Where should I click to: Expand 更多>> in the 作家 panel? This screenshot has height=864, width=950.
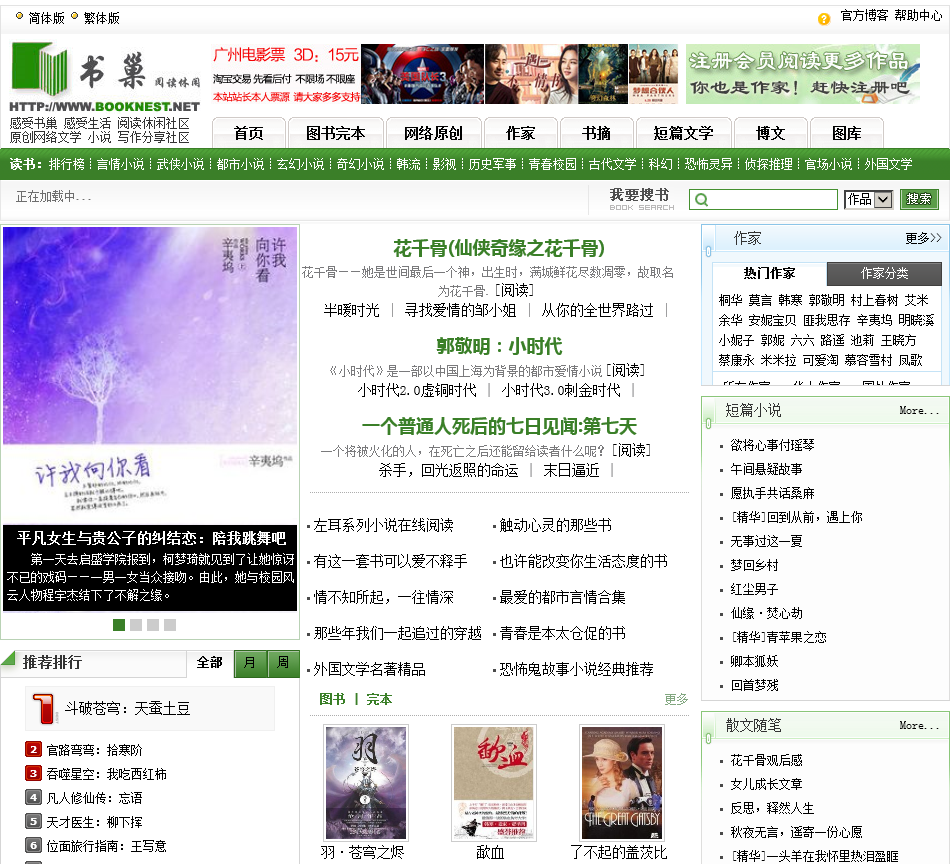point(923,238)
